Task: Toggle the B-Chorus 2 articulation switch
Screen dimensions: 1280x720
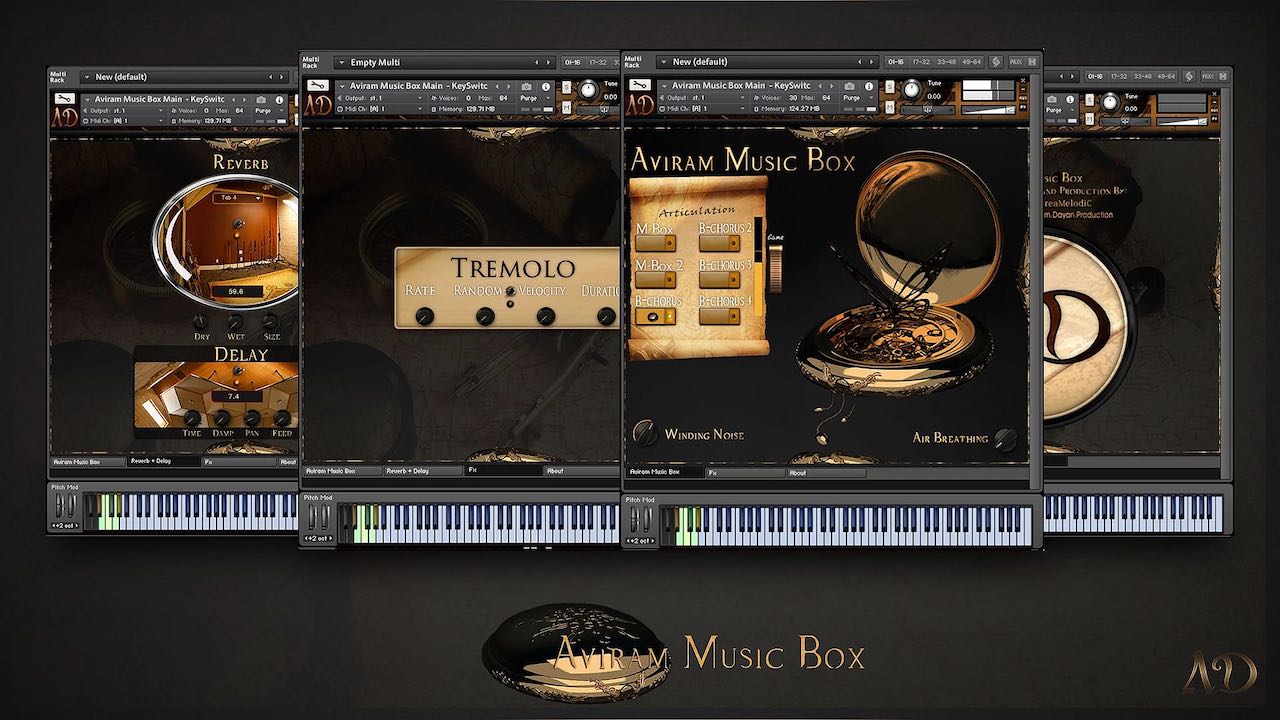Action: (x=724, y=244)
